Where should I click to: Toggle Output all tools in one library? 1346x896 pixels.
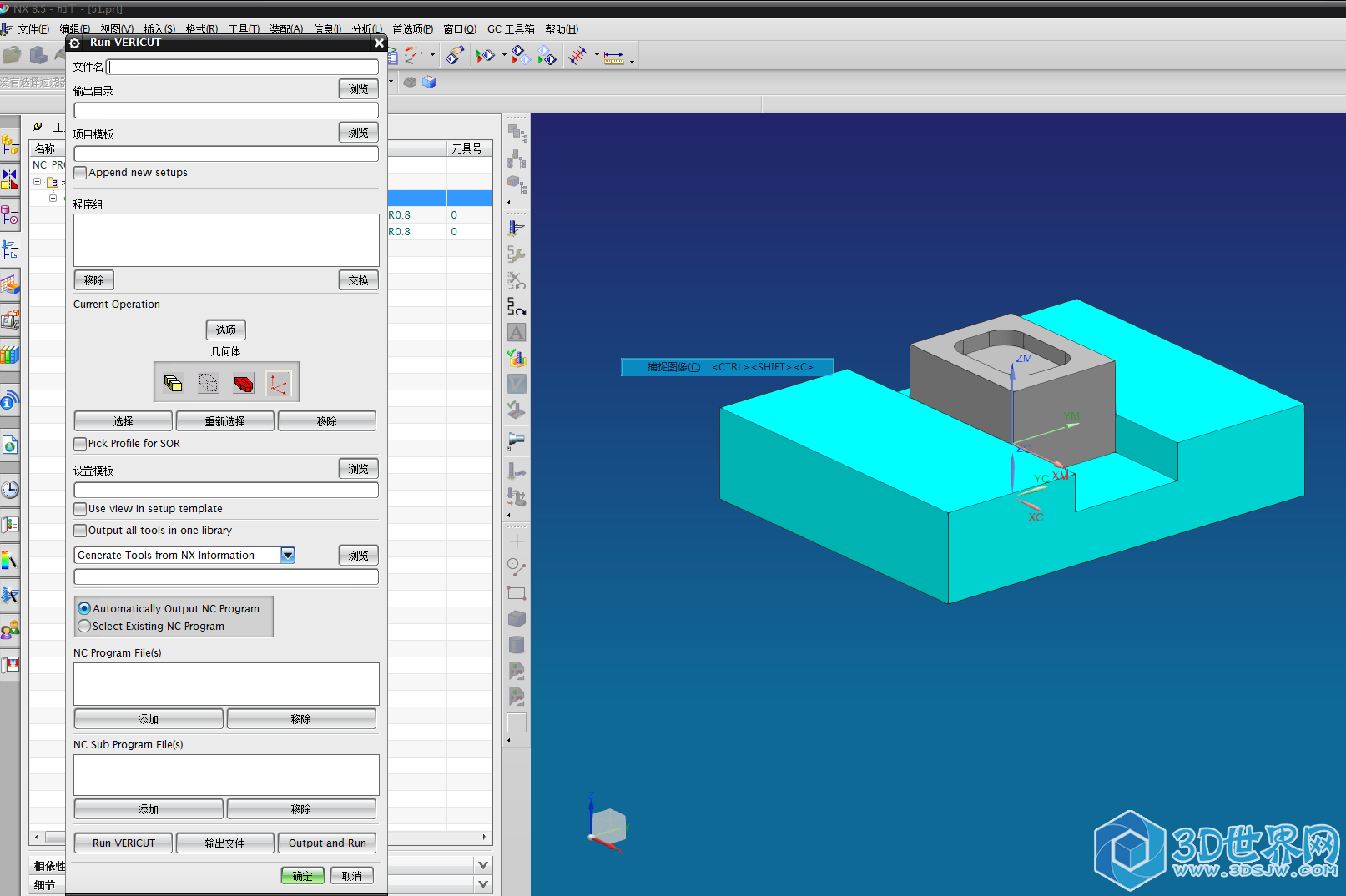pyautogui.click(x=80, y=531)
